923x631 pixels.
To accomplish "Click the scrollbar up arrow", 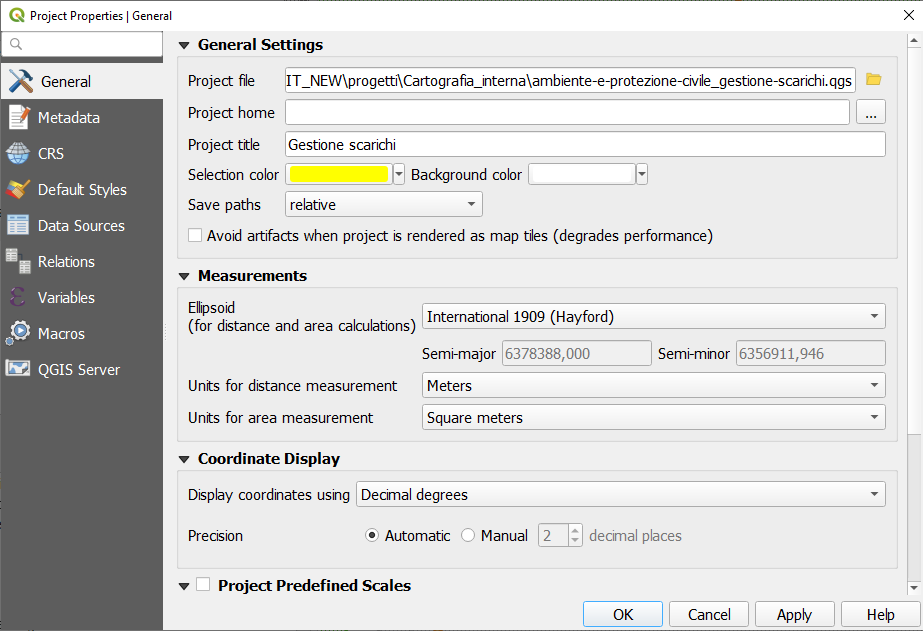I will [914, 41].
